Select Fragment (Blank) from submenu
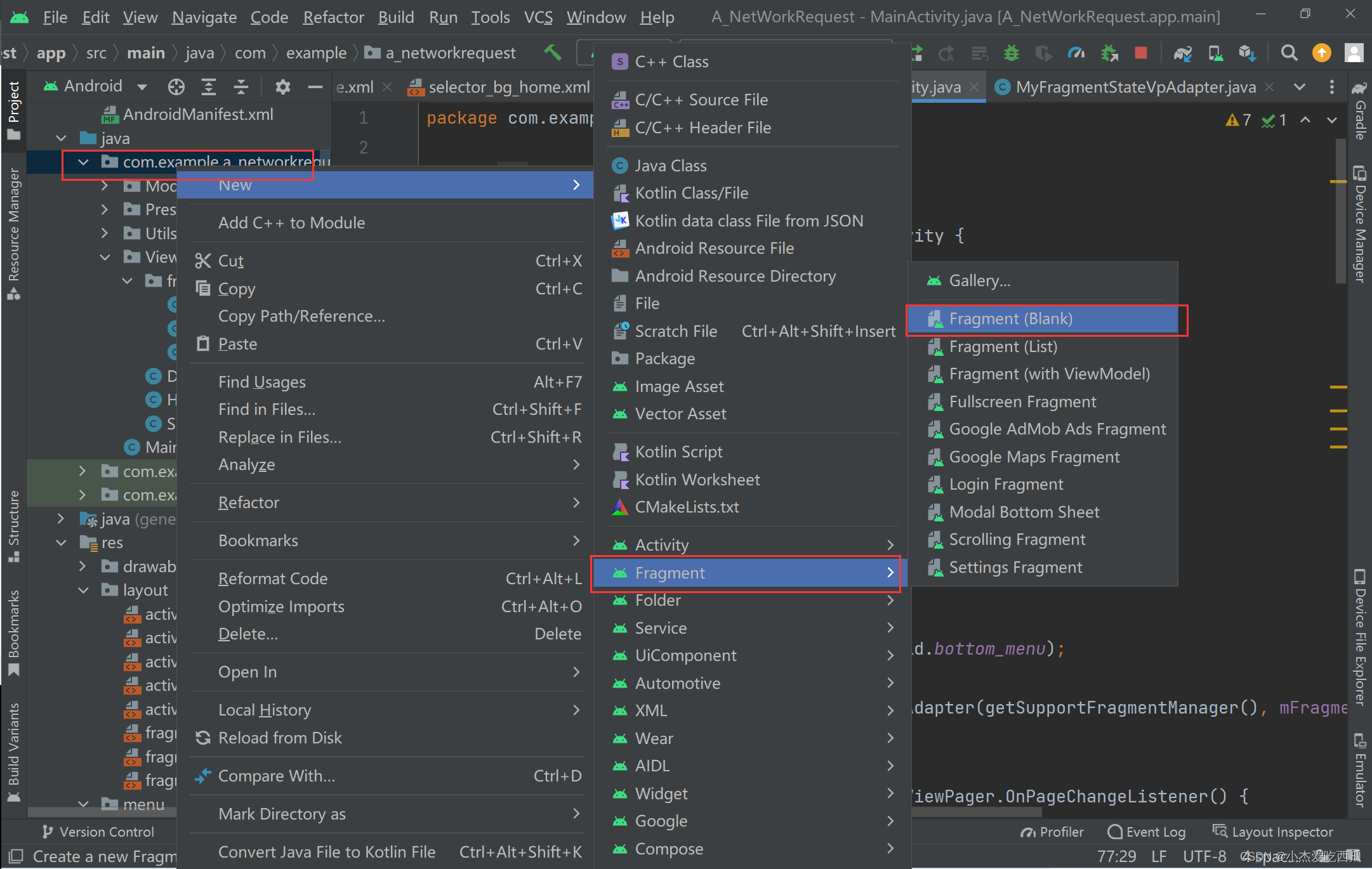1372x869 pixels. click(1010, 319)
